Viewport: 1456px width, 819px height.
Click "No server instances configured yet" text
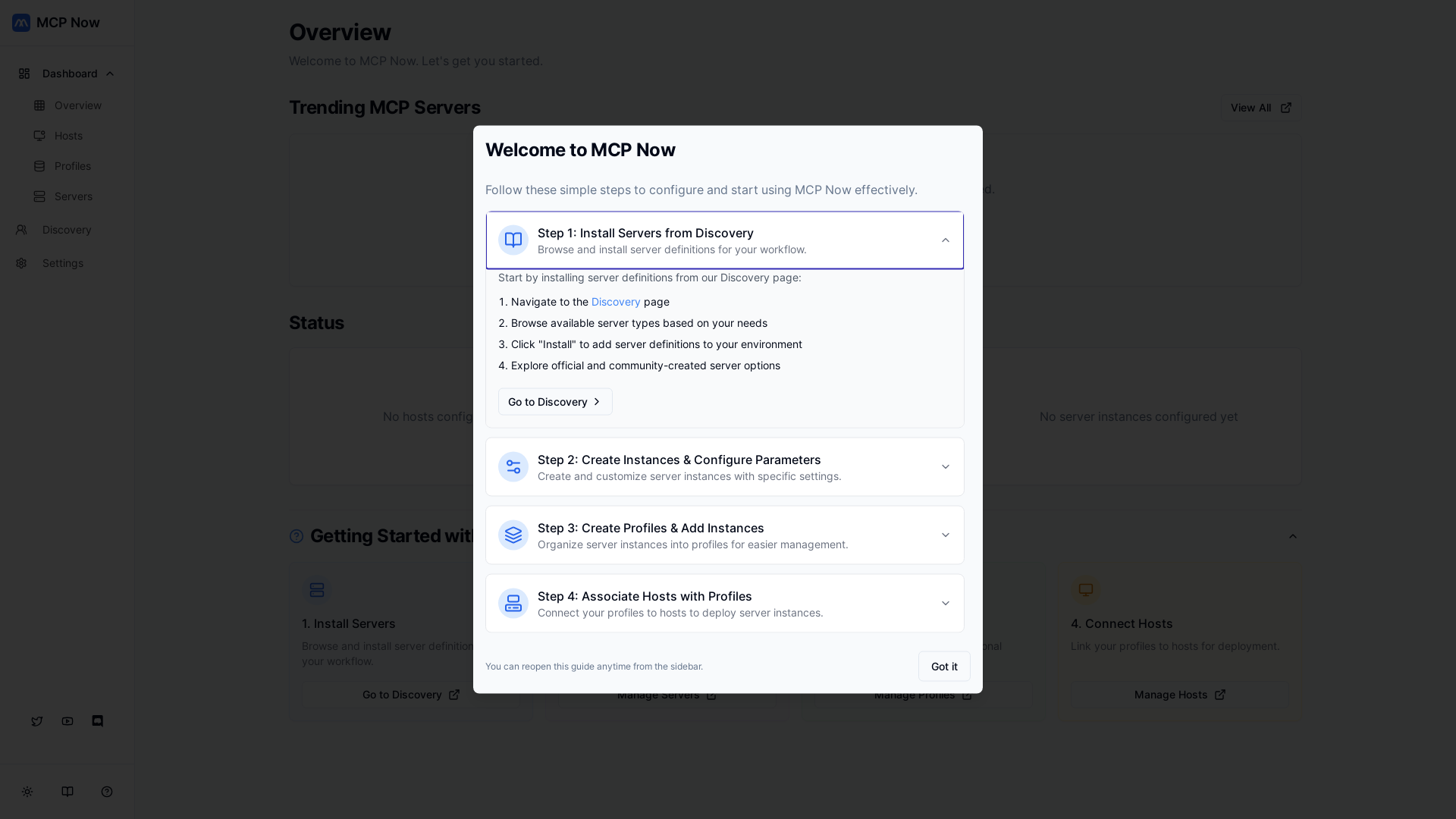tap(1138, 416)
